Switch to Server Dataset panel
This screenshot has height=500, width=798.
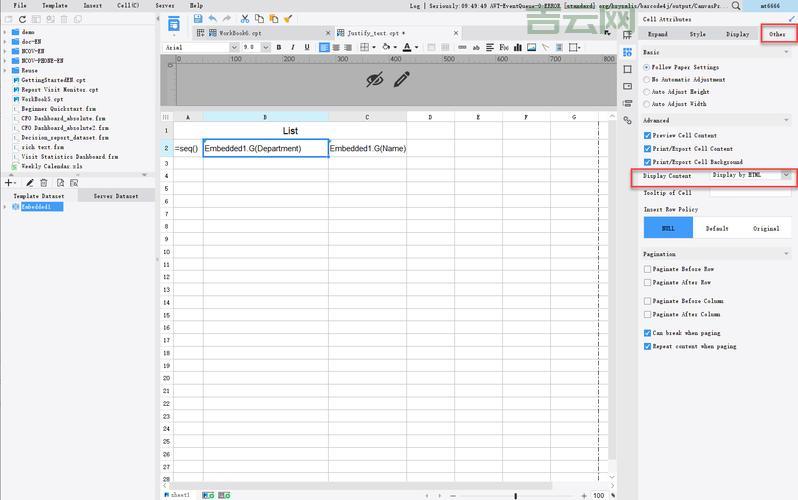click(116, 196)
